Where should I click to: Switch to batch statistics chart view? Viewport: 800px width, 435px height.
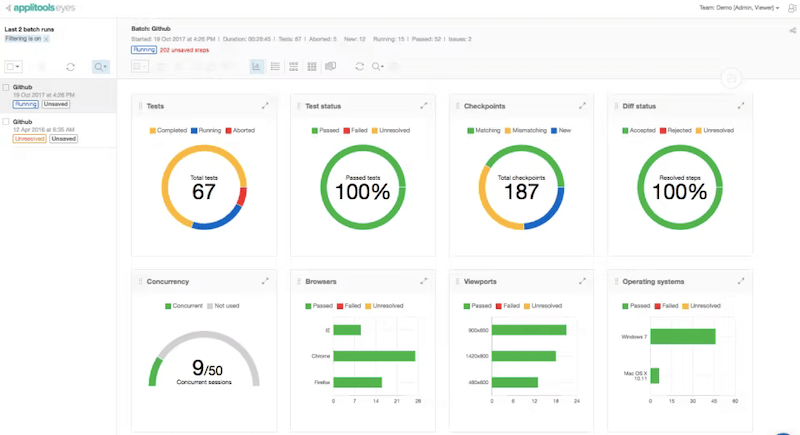click(257, 66)
